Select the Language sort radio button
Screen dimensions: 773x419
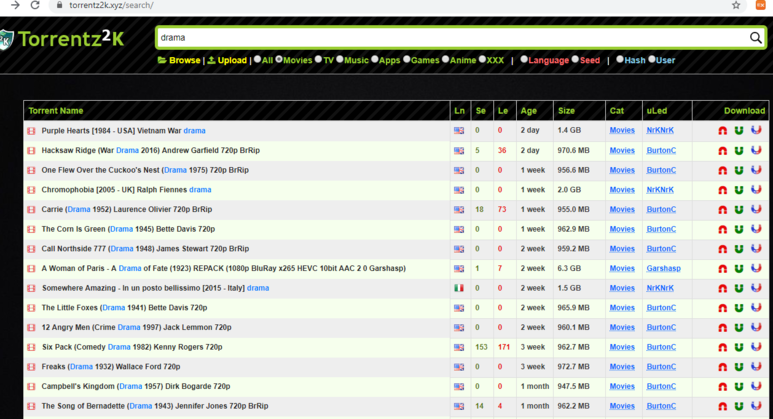point(524,60)
